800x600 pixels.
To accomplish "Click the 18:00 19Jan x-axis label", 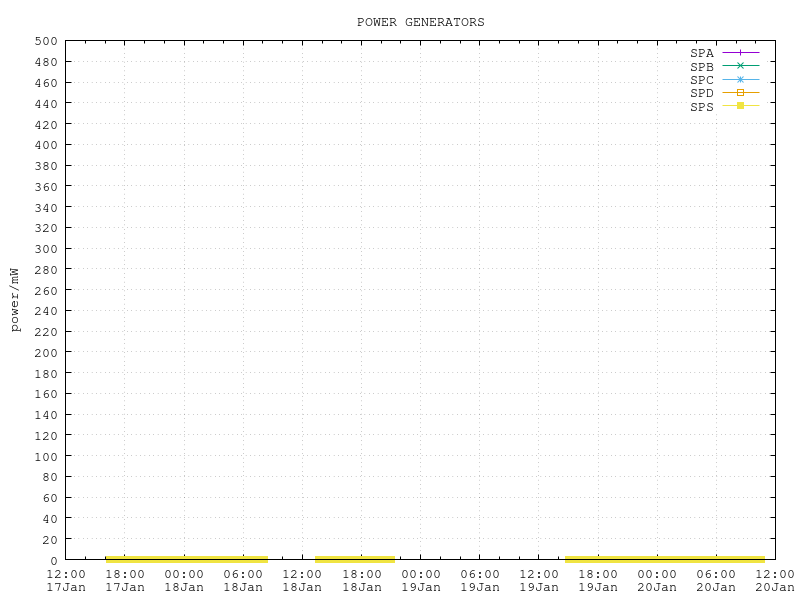I will pyautogui.click(x=597, y=581).
